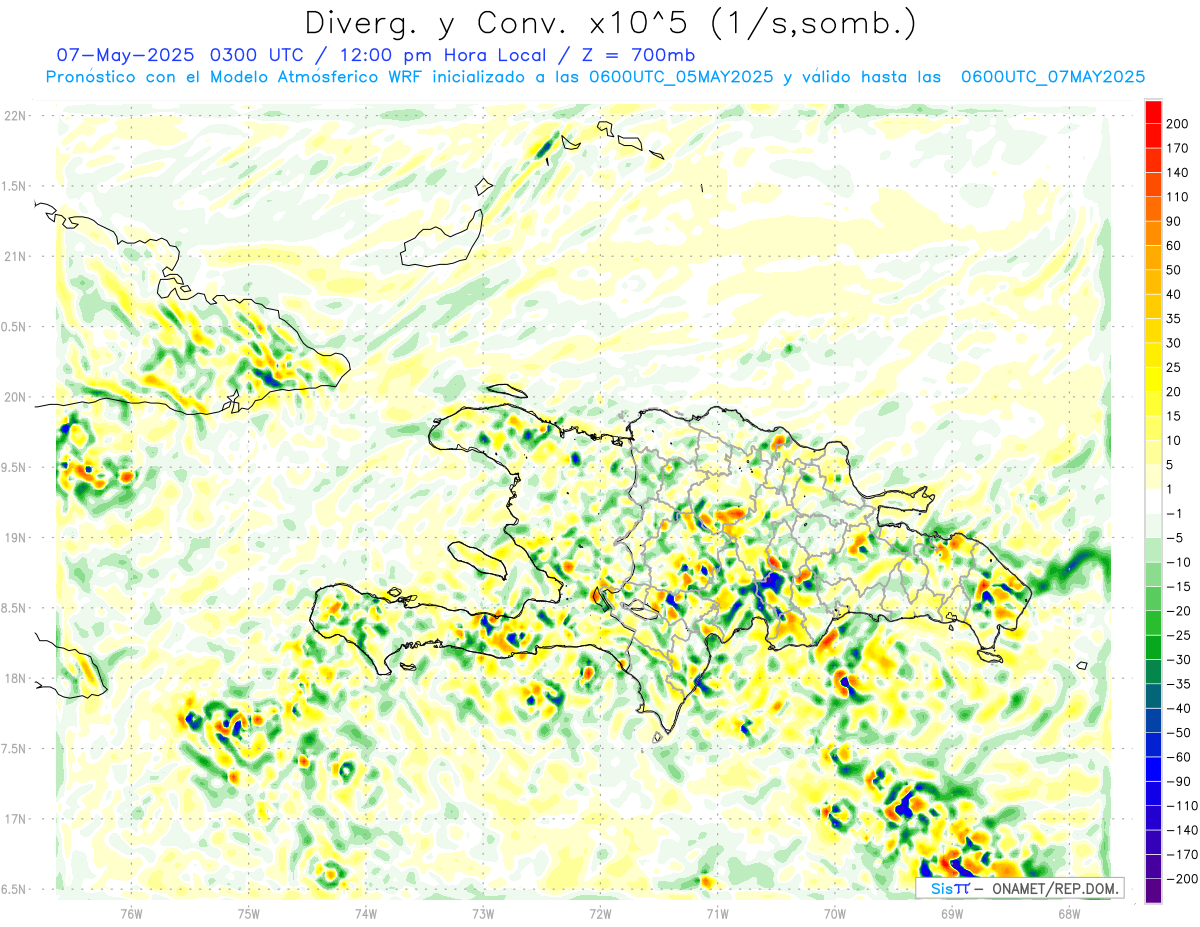The width and height of the screenshot is (1200, 927).
Task: Click the positive '140' color scale value
Action: pyautogui.click(x=1177, y=173)
